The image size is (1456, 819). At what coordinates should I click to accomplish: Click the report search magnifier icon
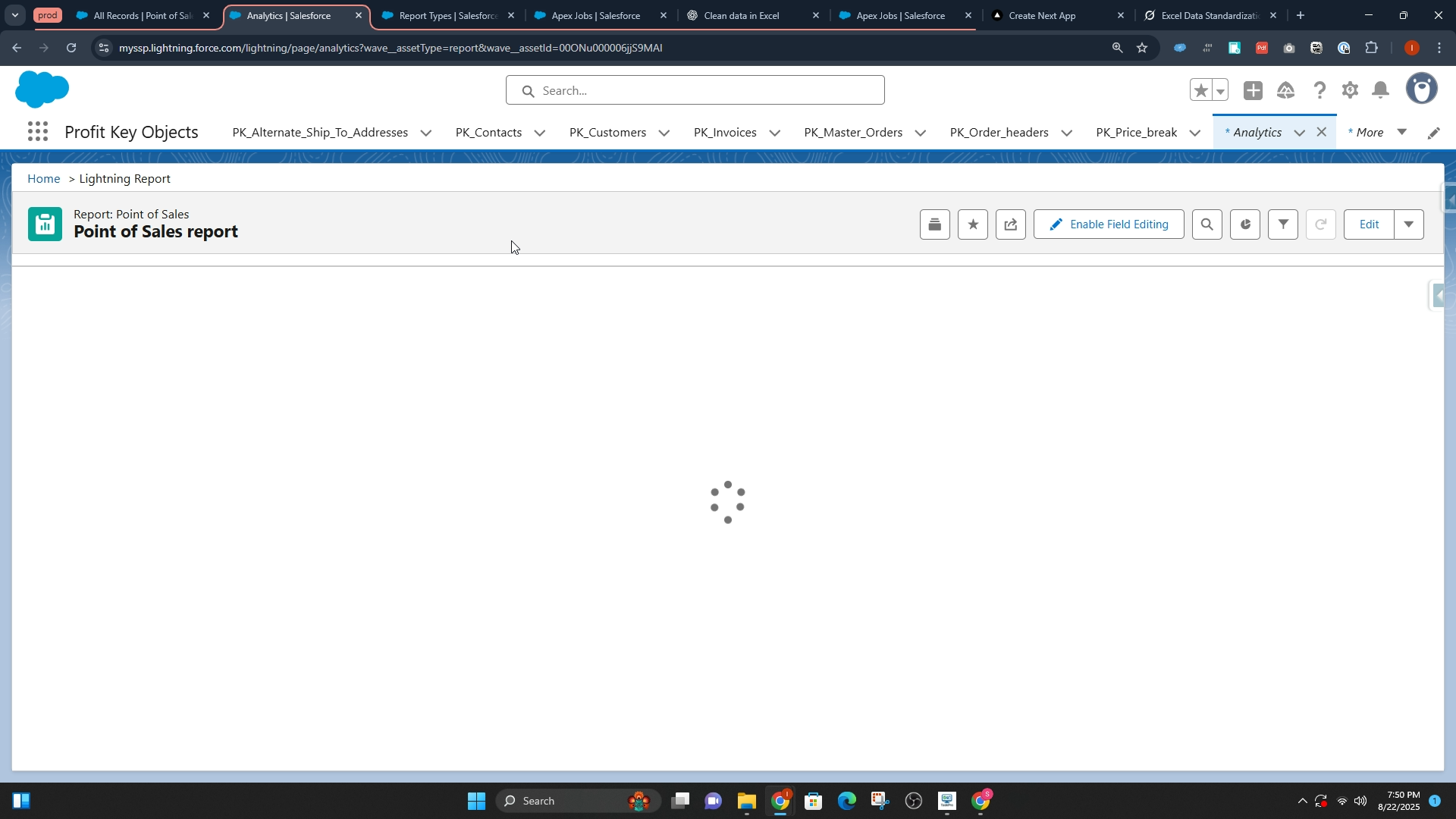tap(1207, 224)
